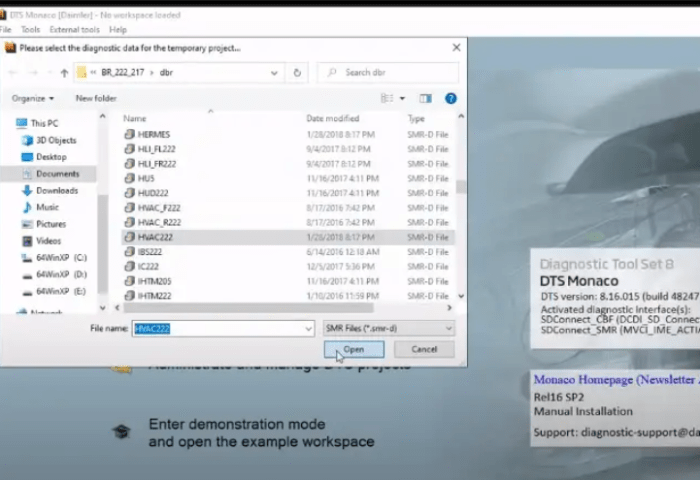Select the HLI_FR222 file icon
Viewport: 700px width, 480px height.
pyautogui.click(x=129, y=164)
